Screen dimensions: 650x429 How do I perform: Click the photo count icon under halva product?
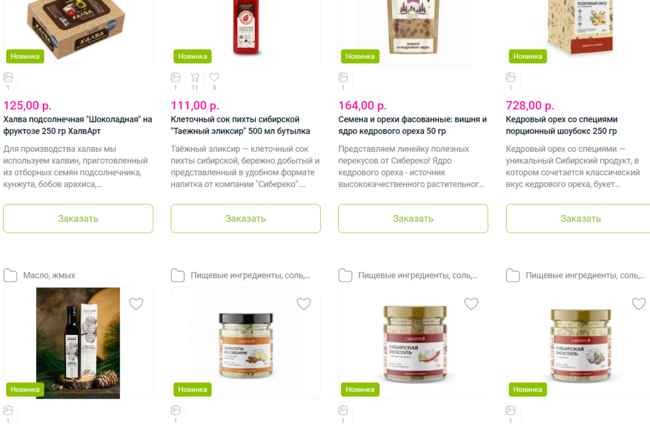[8, 78]
